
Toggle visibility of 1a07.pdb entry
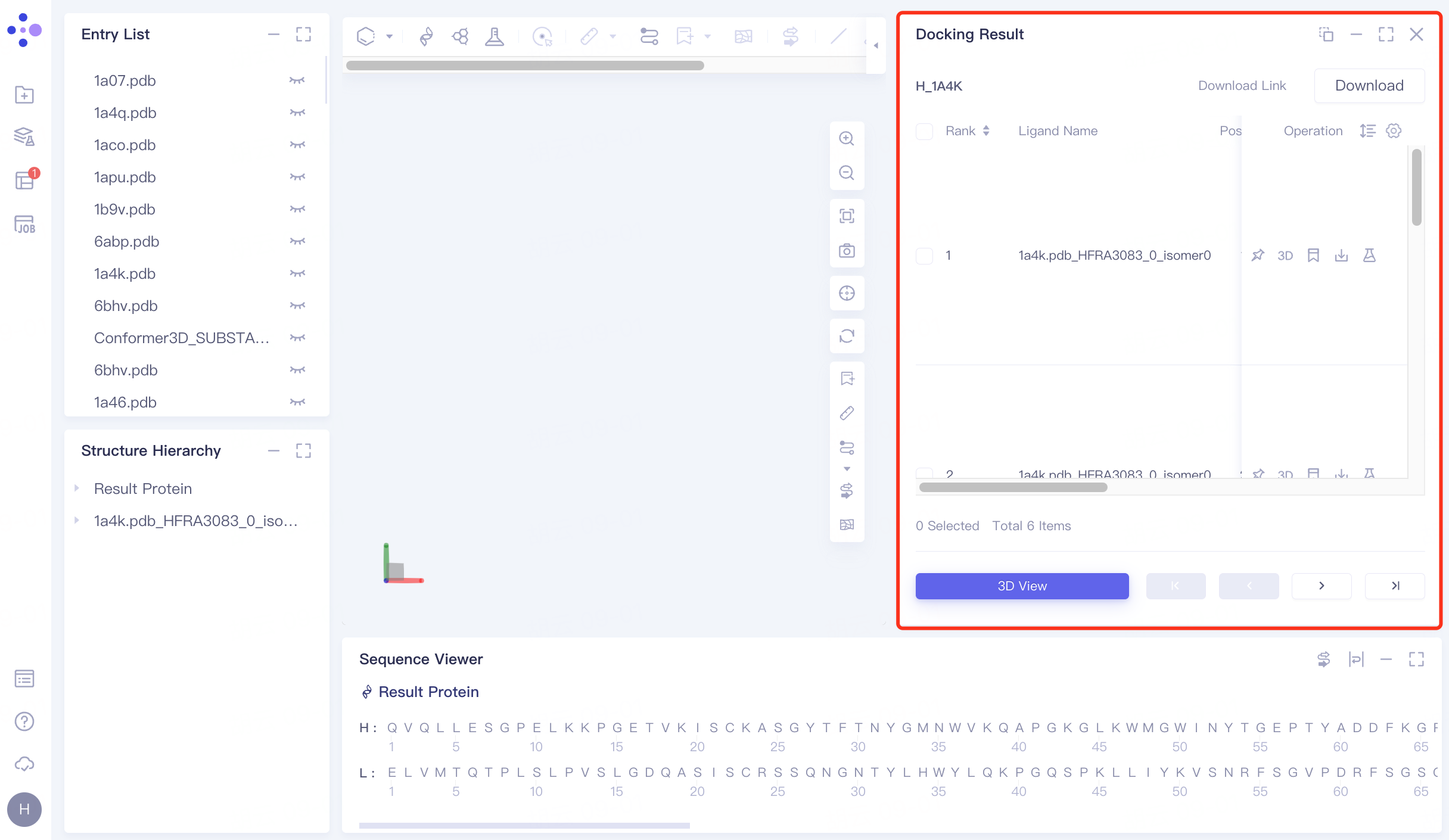pos(297,80)
